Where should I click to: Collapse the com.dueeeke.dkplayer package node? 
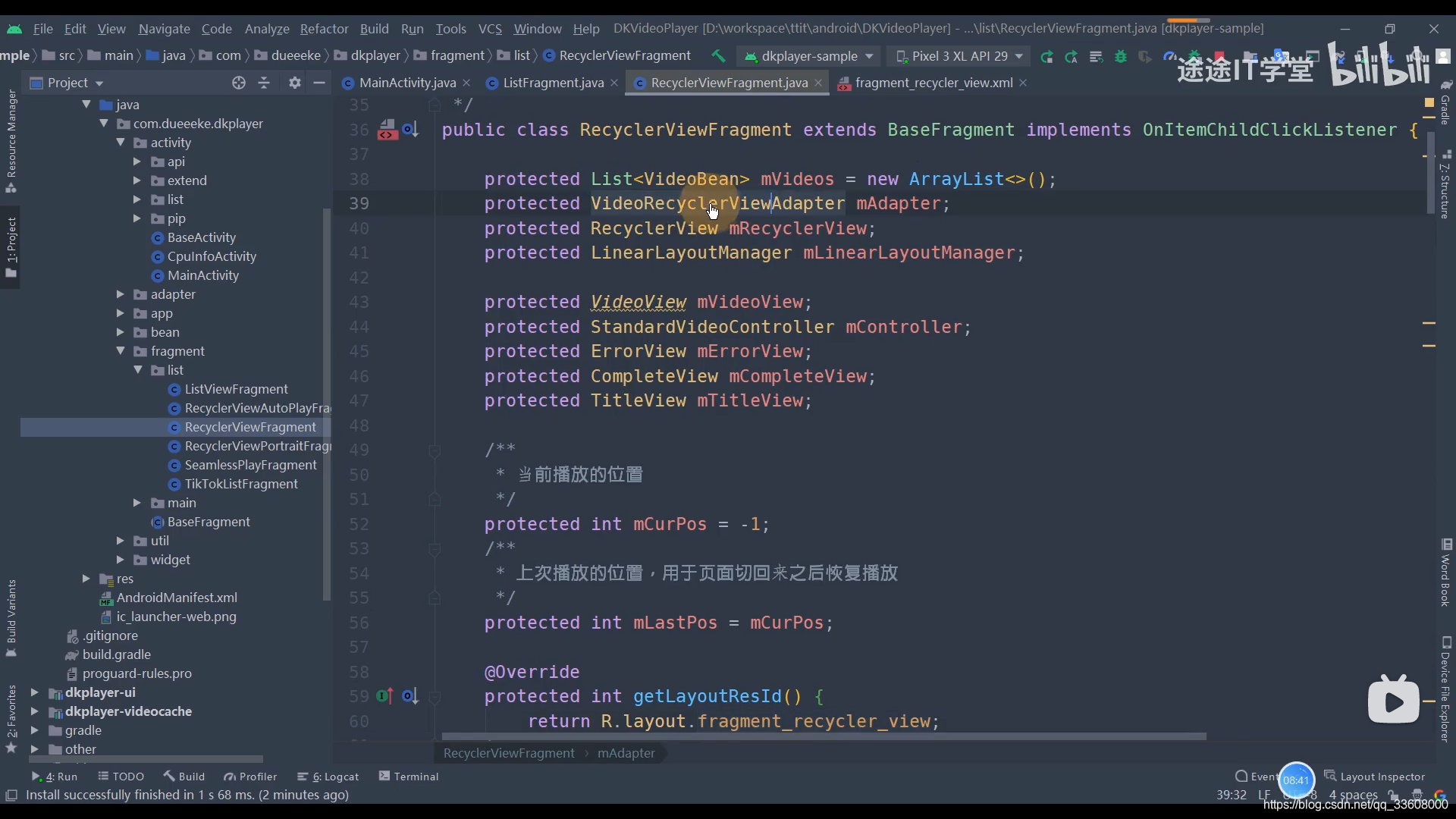[x=104, y=123]
